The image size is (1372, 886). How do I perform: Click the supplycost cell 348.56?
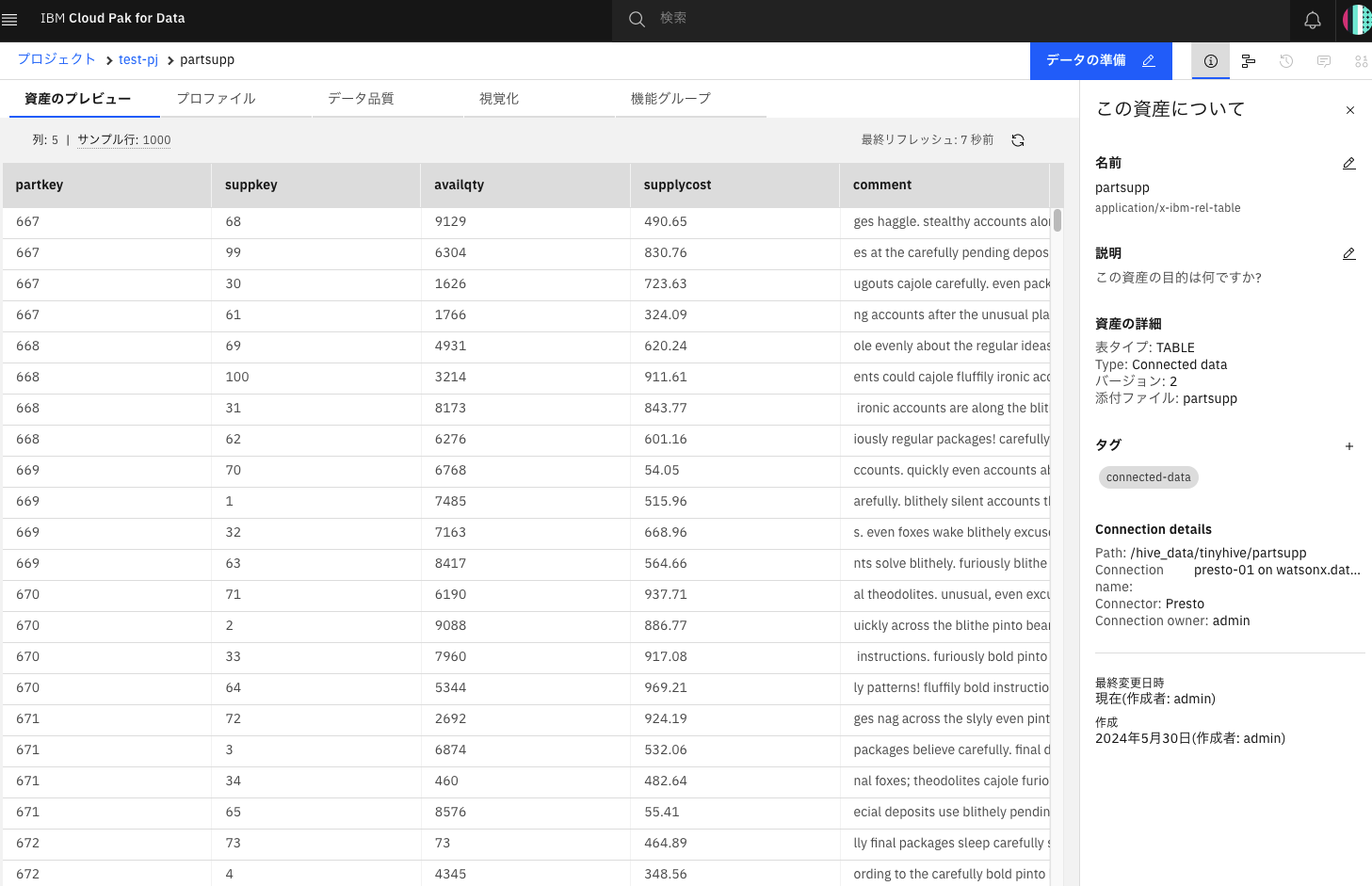pyautogui.click(x=734, y=874)
